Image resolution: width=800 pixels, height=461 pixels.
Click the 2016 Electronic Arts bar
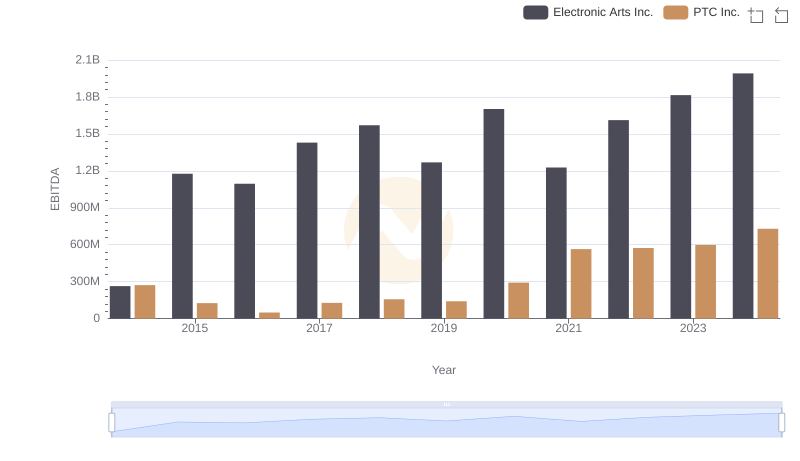pyautogui.click(x=244, y=251)
